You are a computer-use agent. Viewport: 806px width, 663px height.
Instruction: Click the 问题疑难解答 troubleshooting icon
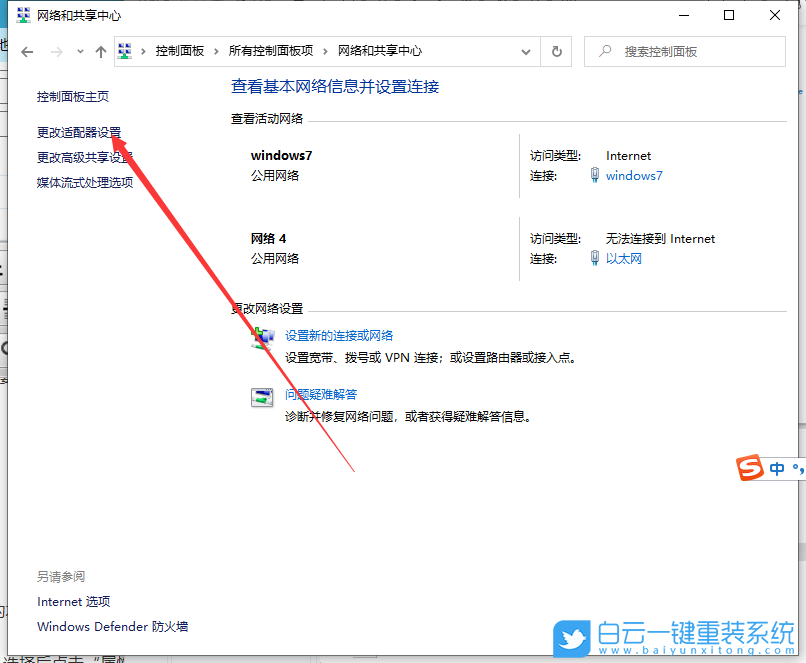point(262,396)
